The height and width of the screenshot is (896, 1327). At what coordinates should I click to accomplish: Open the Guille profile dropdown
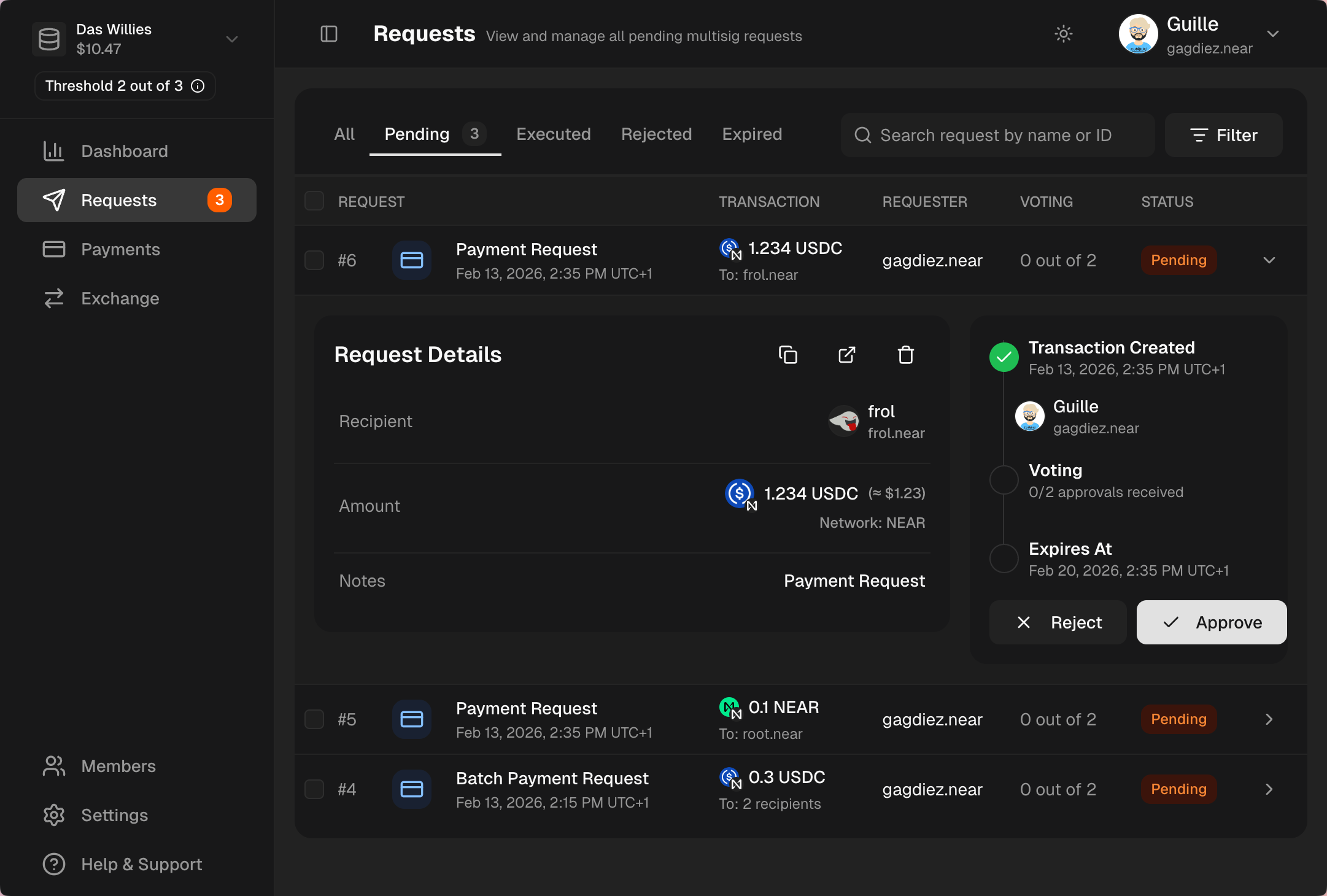click(x=1272, y=34)
